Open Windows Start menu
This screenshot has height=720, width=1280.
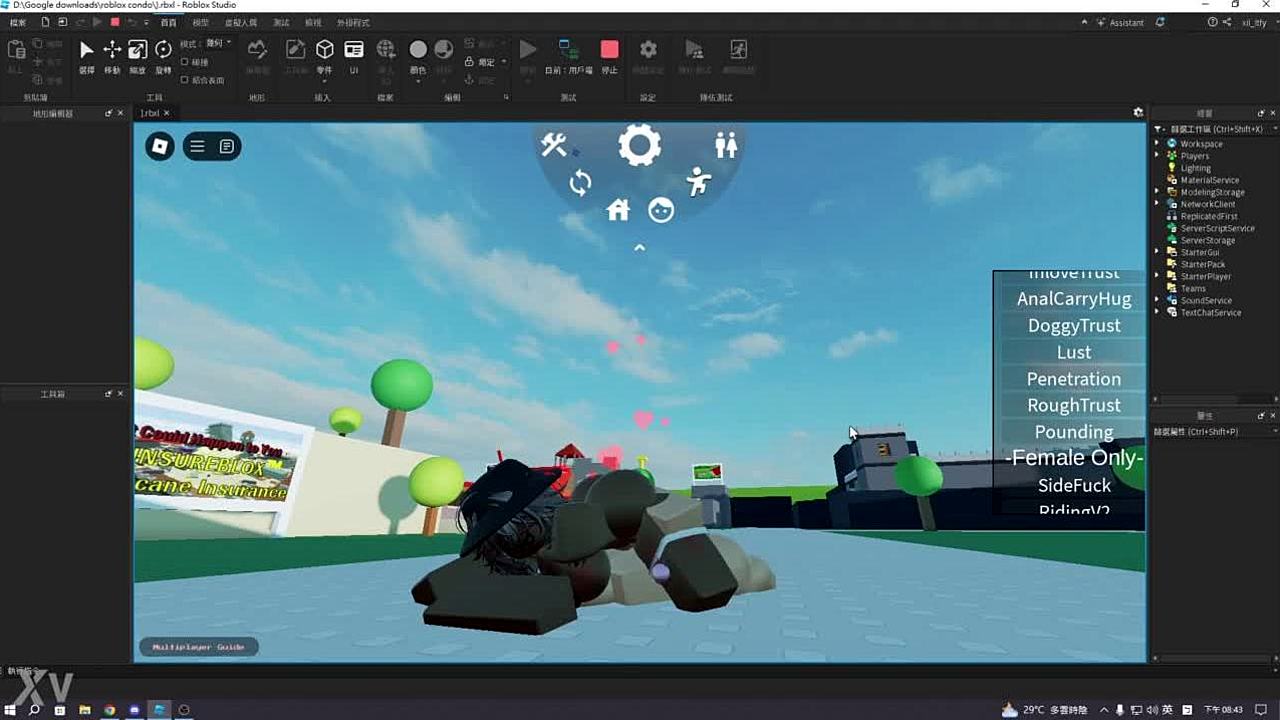point(10,709)
